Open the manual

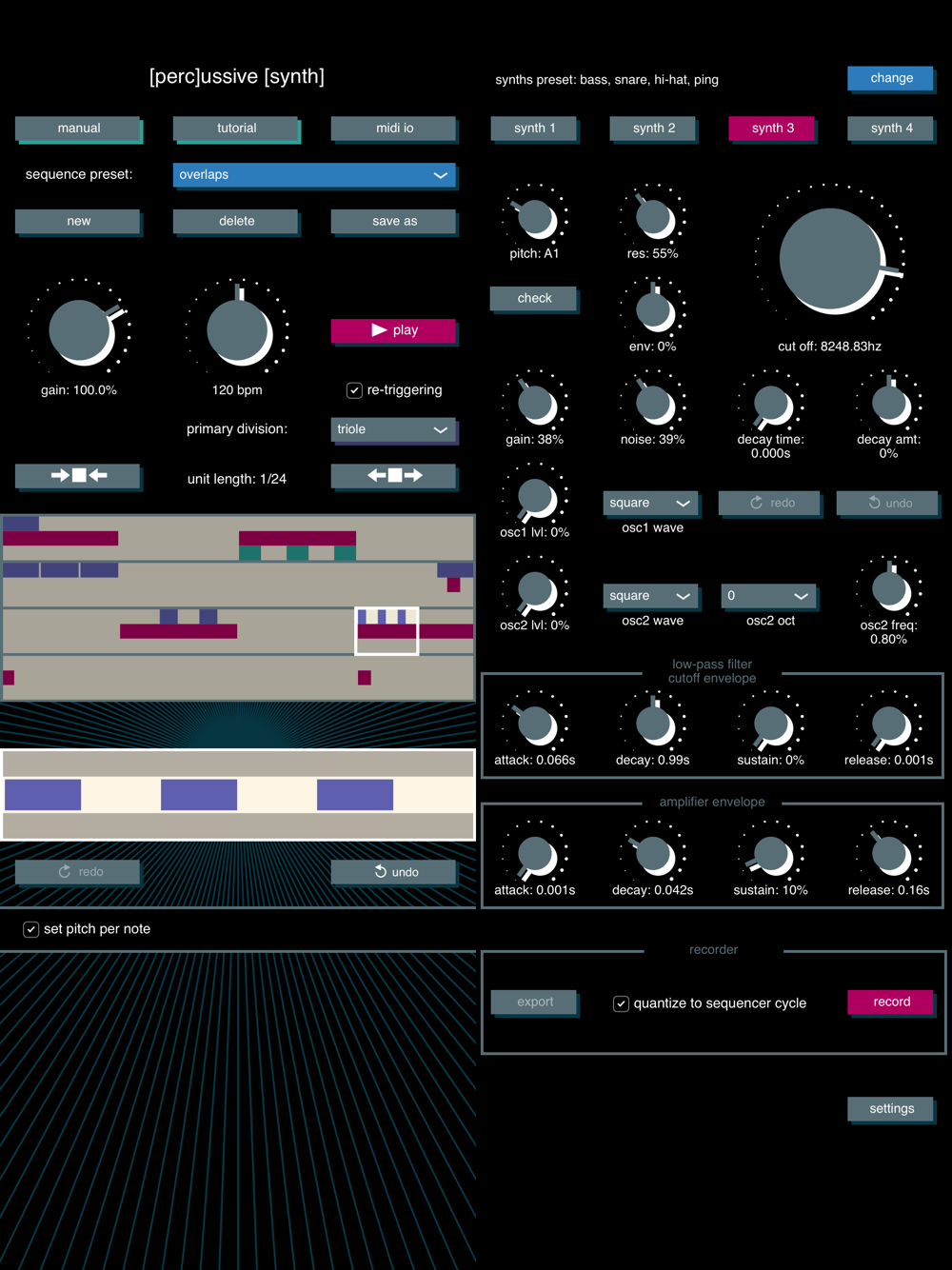[78, 129]
